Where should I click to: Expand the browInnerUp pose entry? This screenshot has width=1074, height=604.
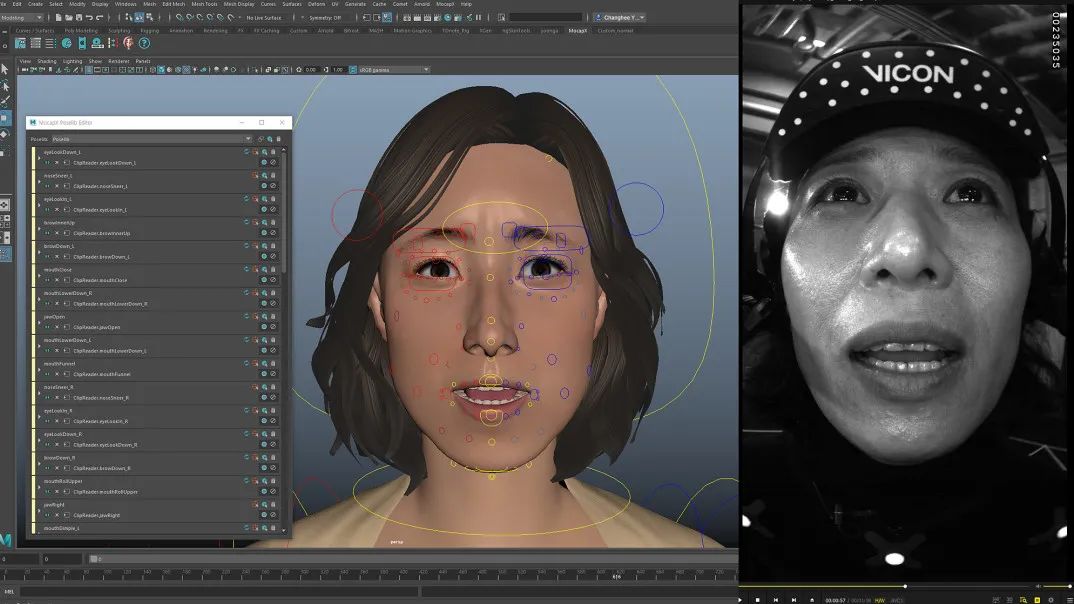tap(39, 227)
